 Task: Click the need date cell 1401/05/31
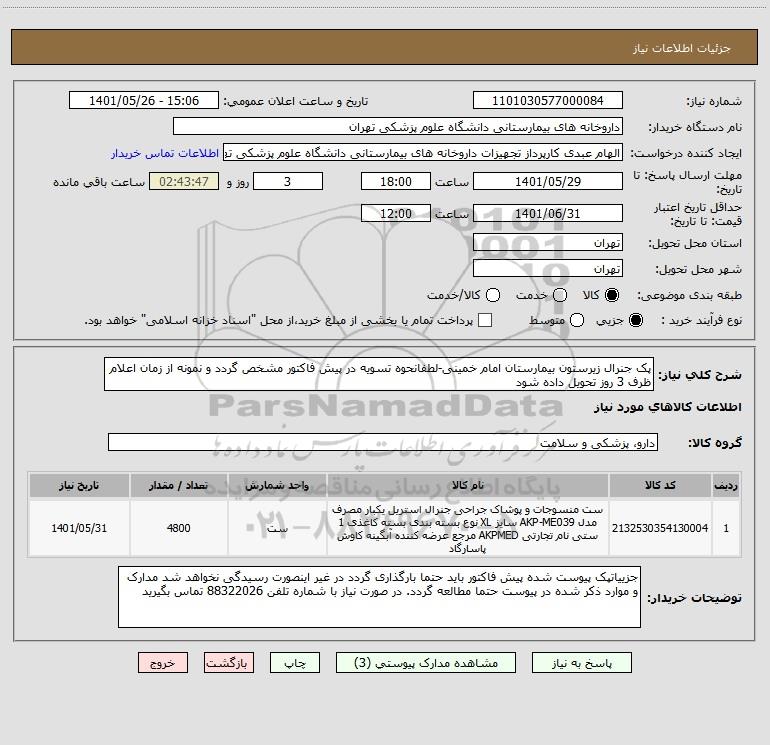79,528
